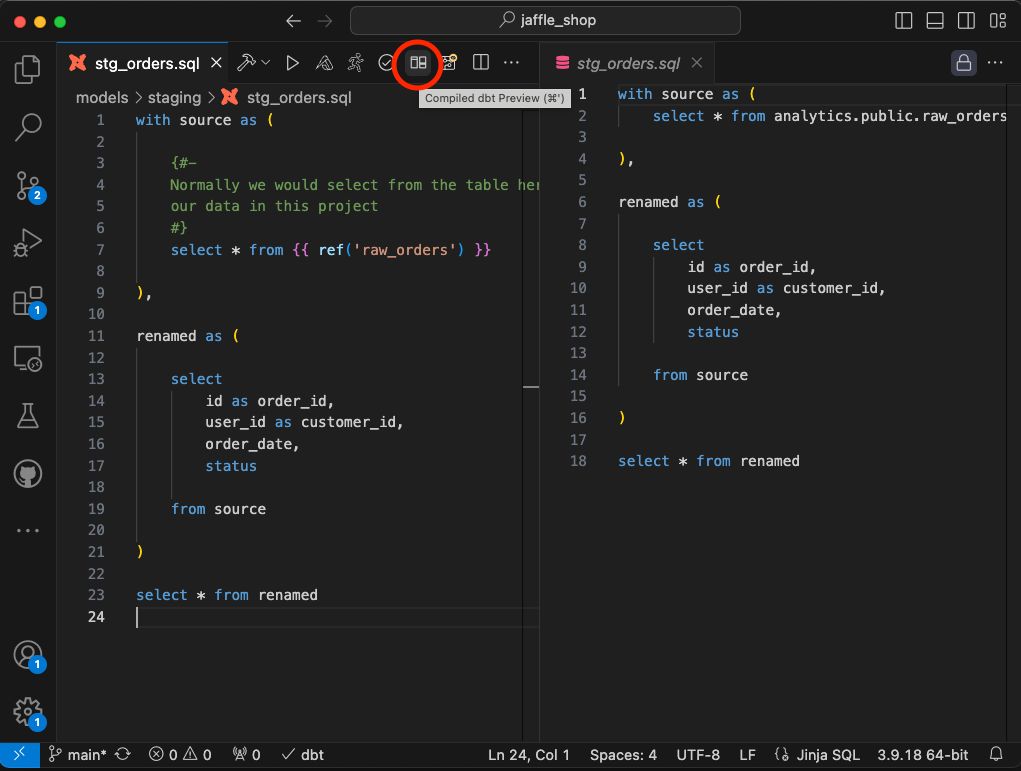Click the run play icon in editor toolbar

point(292,63)
